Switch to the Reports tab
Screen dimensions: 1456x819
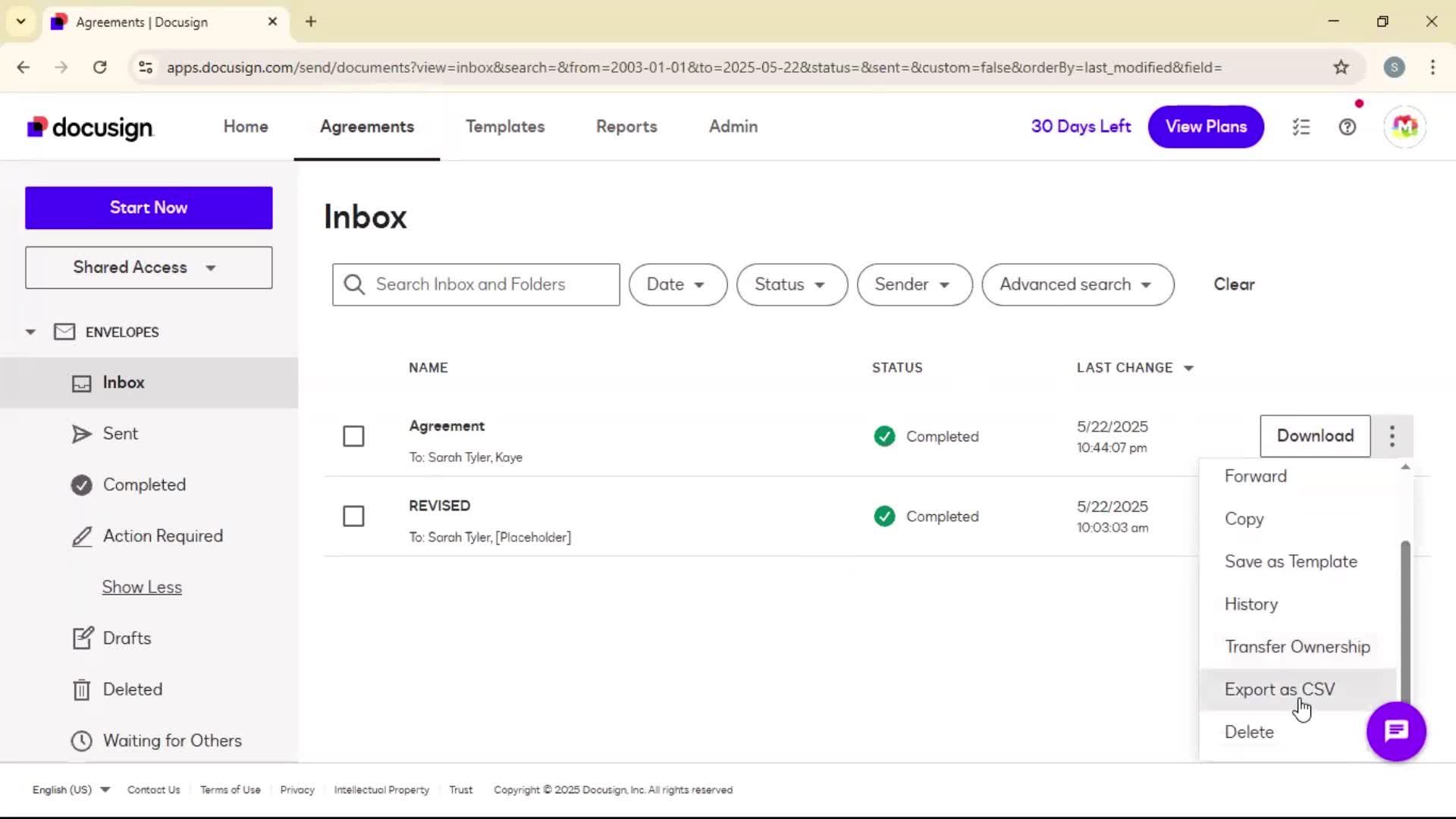click(x=626, y=127)
